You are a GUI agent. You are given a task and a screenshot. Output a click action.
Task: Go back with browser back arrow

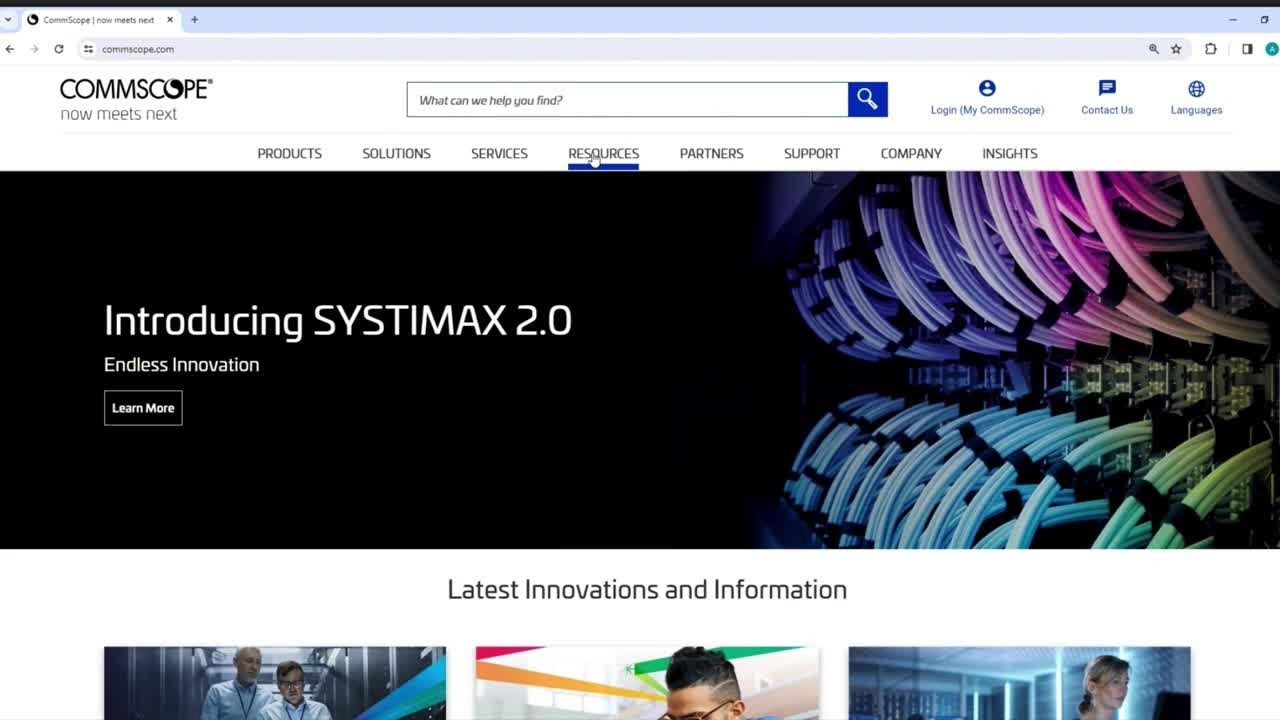(x=10, y=49)
